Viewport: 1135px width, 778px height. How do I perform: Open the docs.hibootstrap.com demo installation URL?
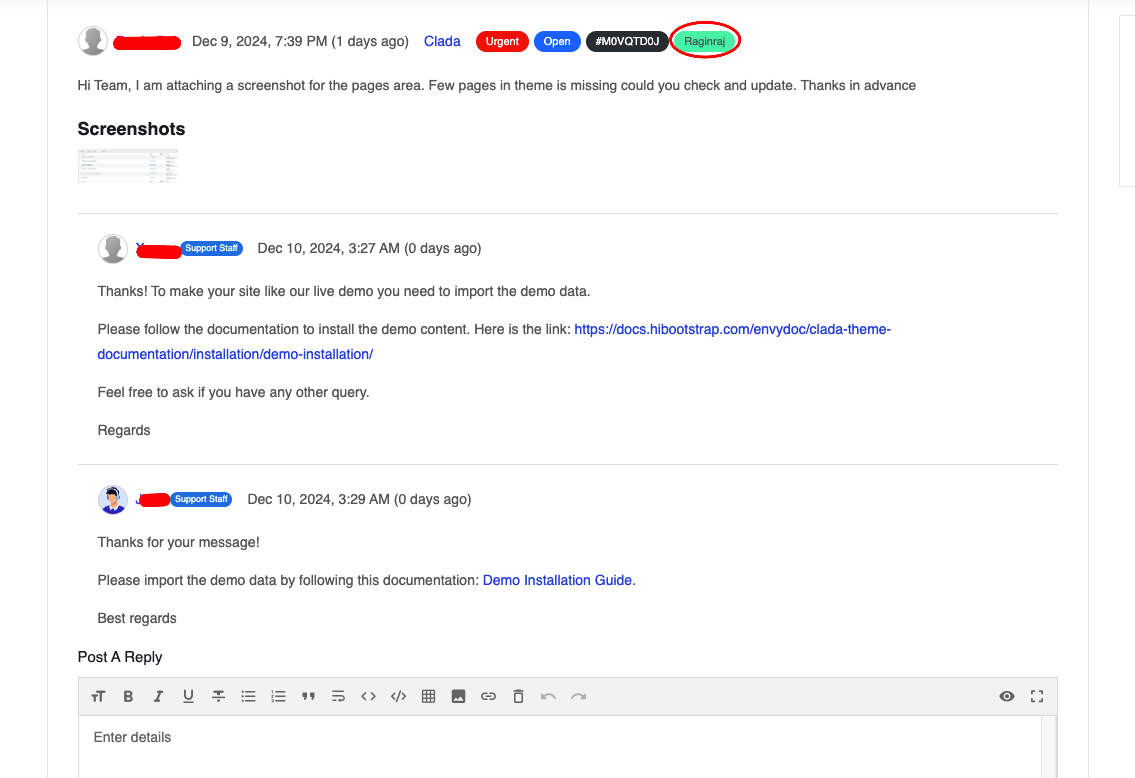pyautogui.click(x=494, y=342)
